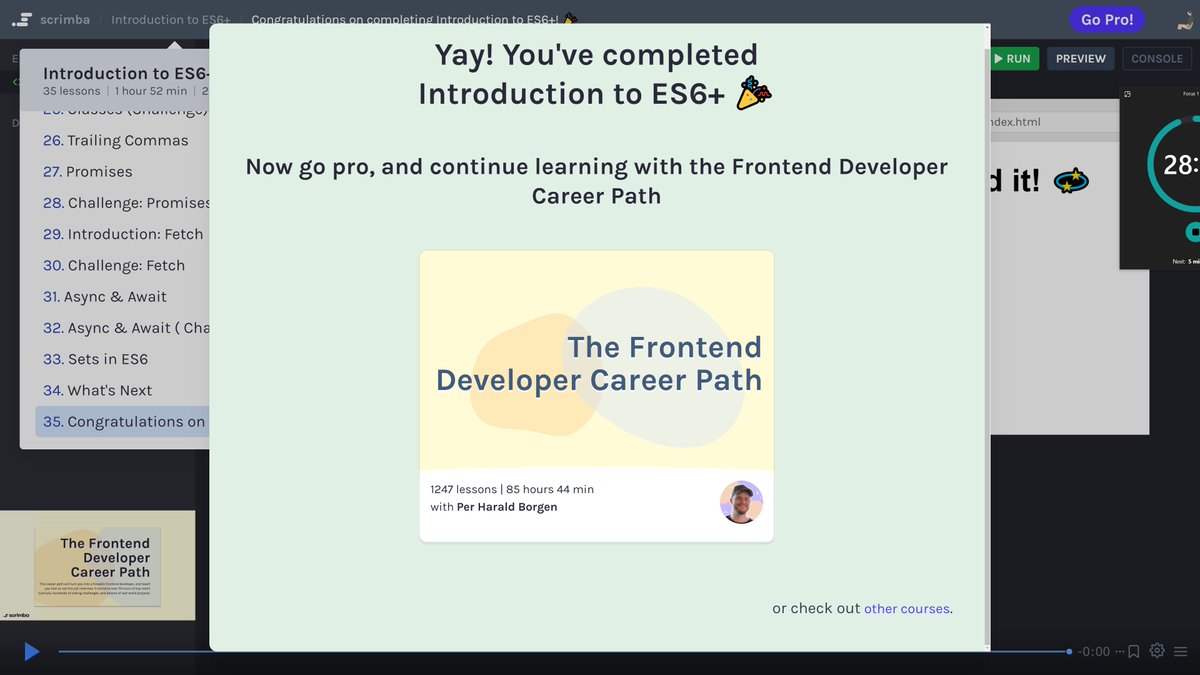Toggle the CONSOLE panel
The image size is (1200, 675).
[x=1156, y=58]
